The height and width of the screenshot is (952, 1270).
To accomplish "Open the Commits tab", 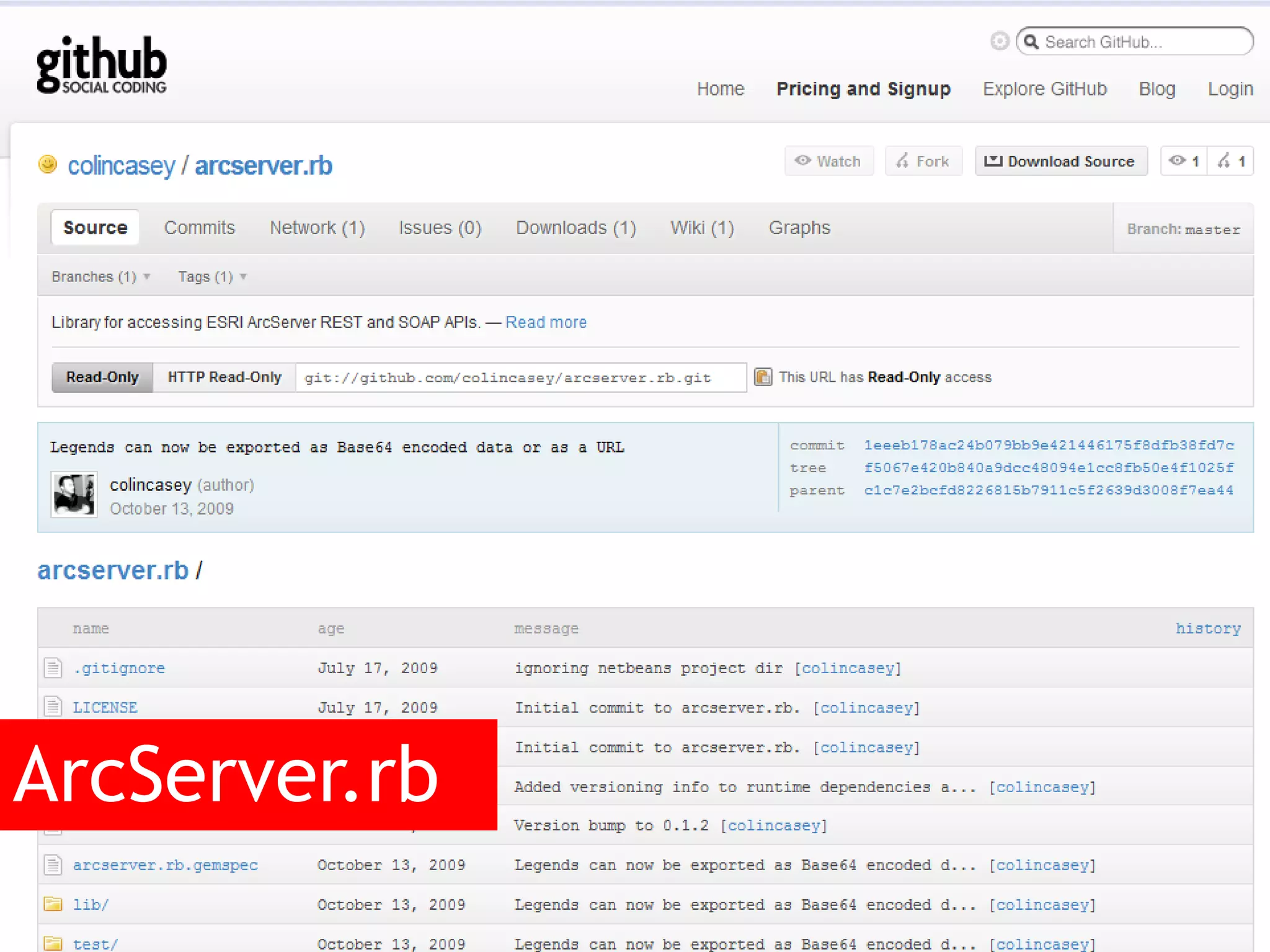I will tap(200, 227).
